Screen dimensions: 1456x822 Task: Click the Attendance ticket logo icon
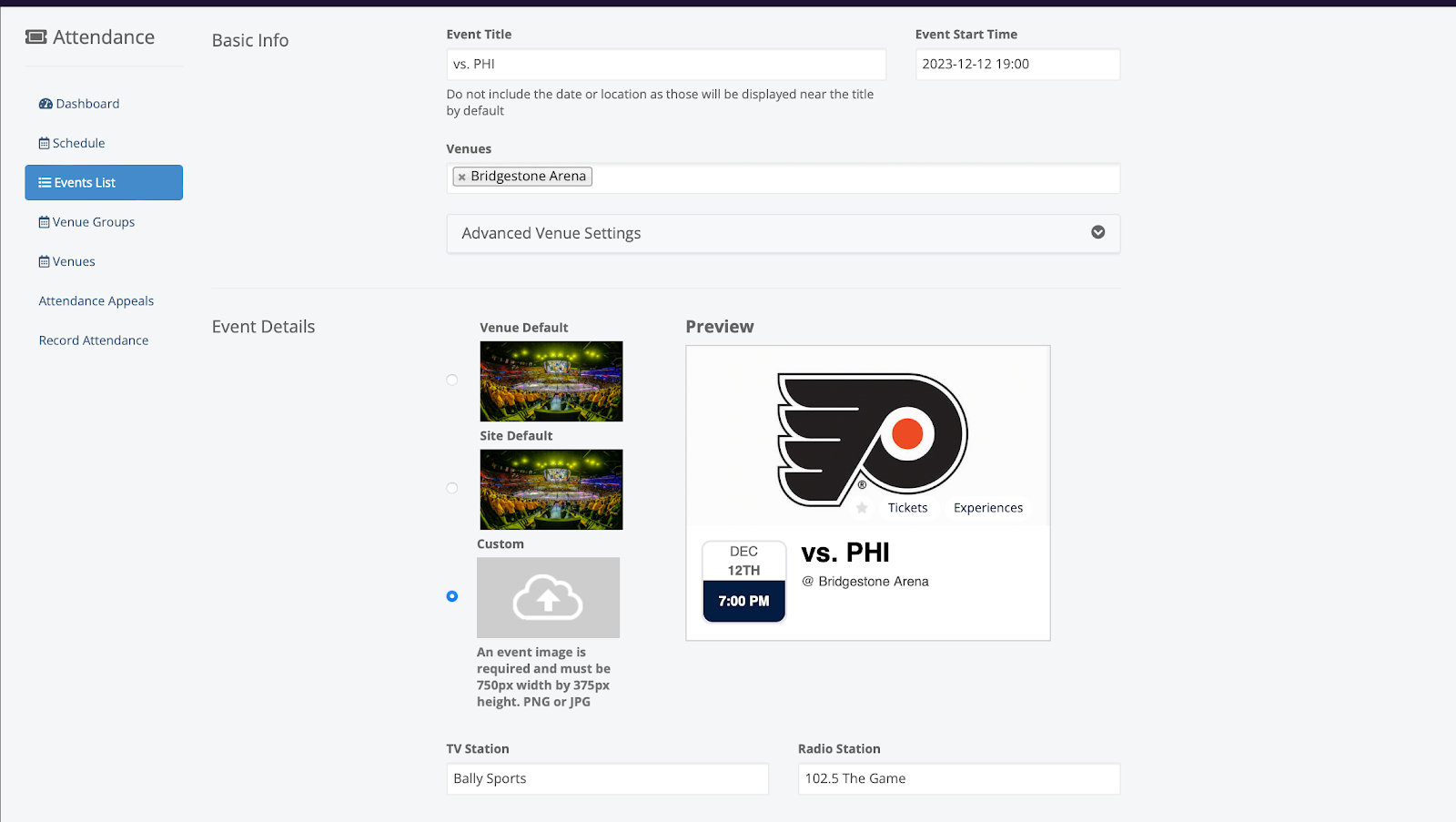pos(36,37)
